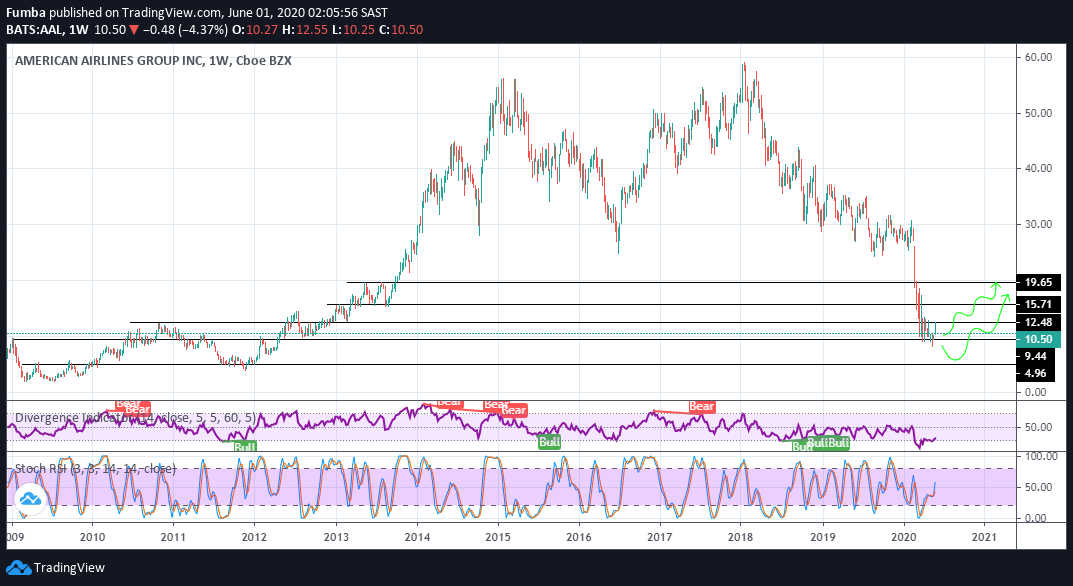Click the TradingView.com text in the header

(172, 12)
